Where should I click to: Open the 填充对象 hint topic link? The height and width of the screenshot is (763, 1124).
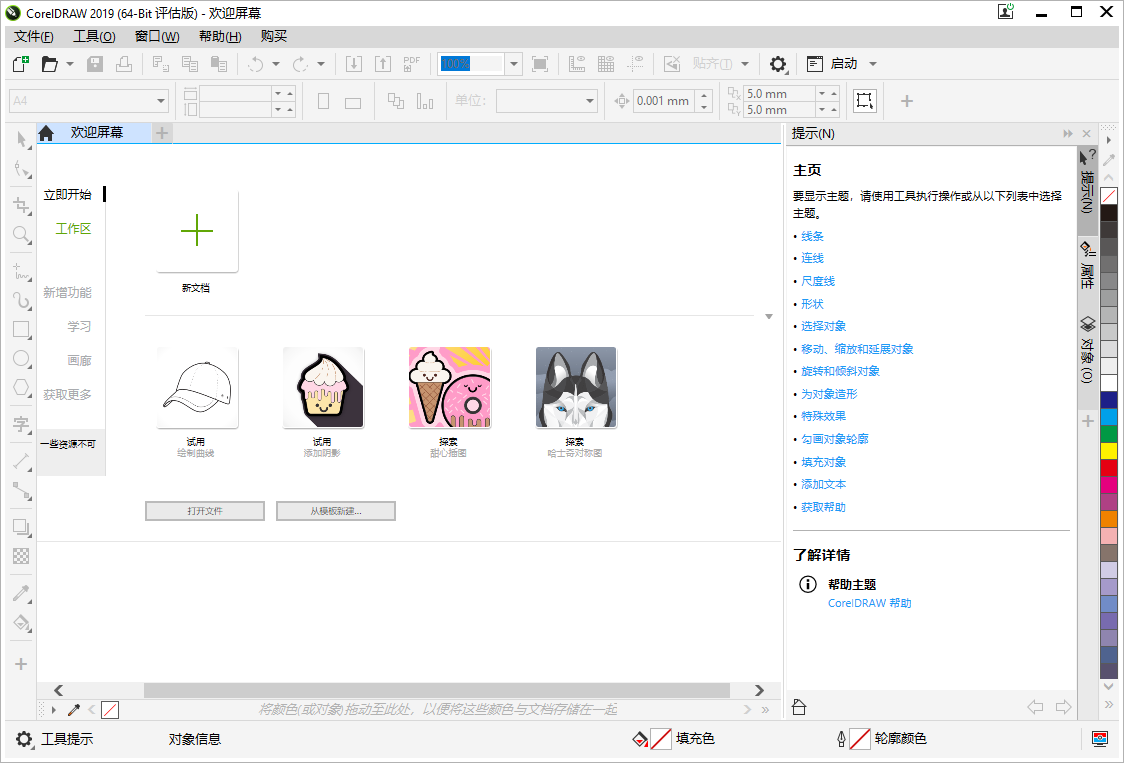(823, 462)
